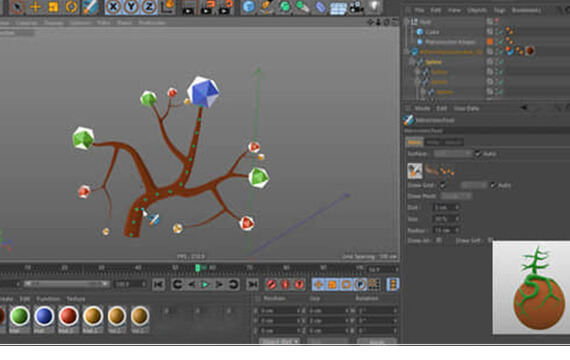Go back in attribute manager history arrow
The image size is (570, 360).
coord(524,108)
